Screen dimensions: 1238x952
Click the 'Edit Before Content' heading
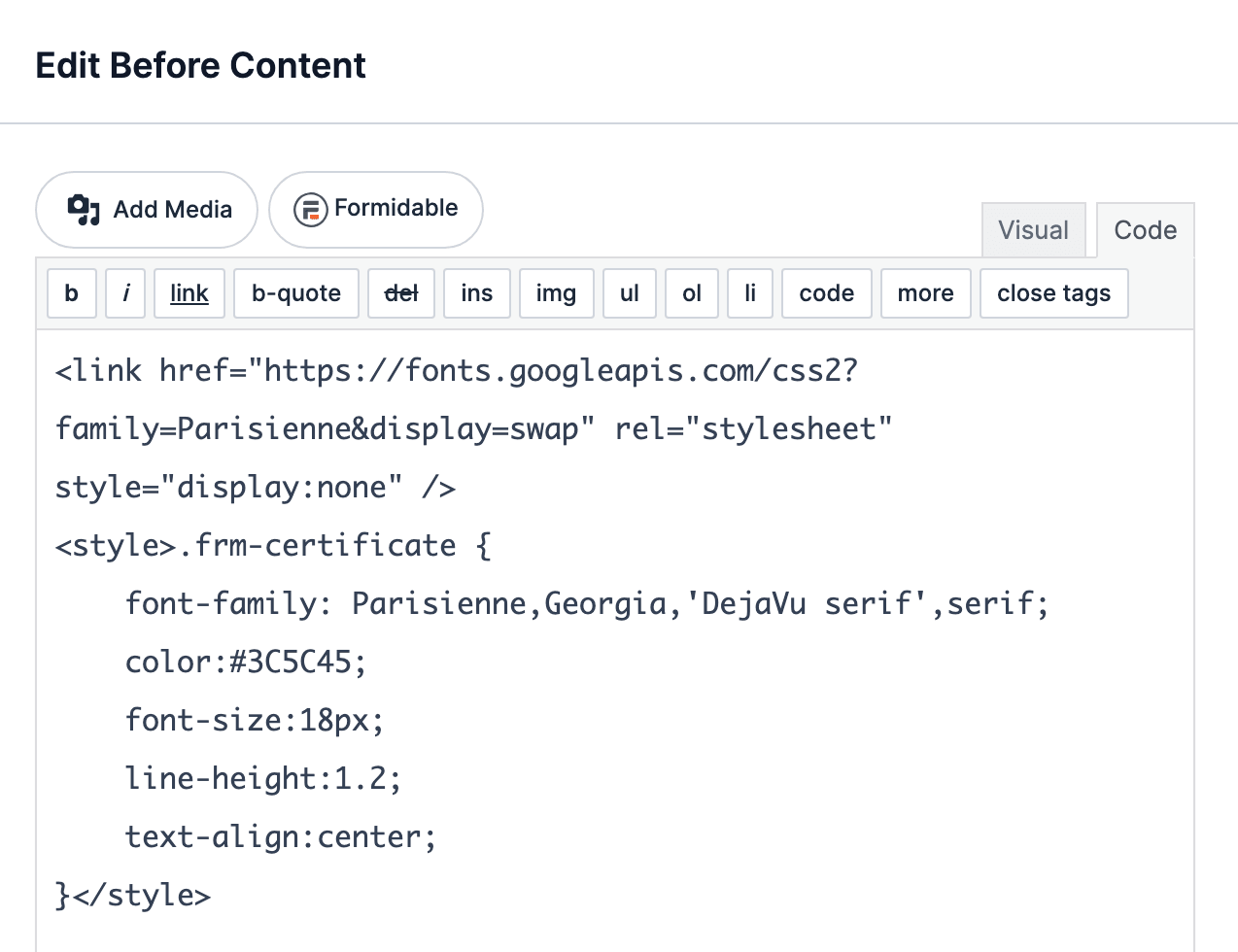coord(200,65)
